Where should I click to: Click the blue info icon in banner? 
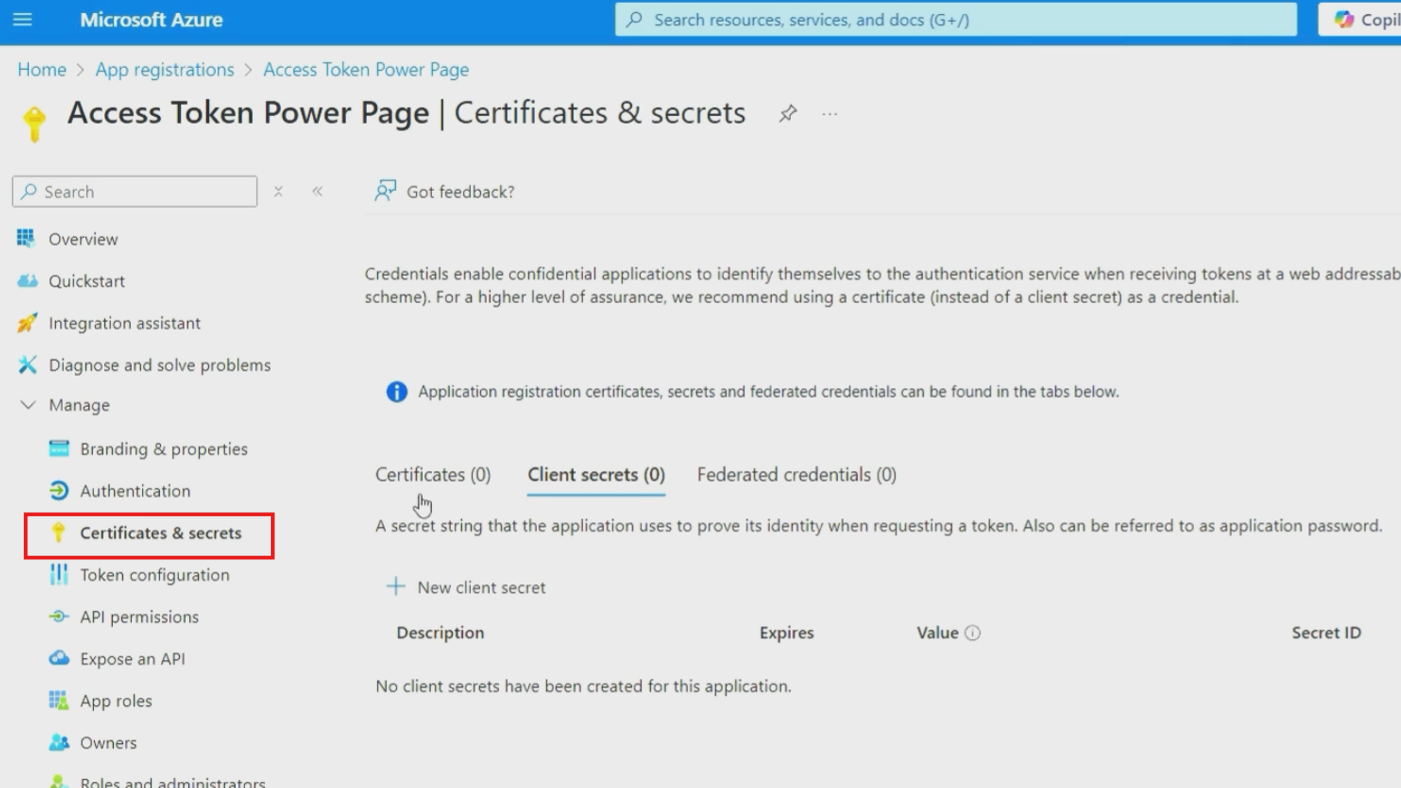pyautogui.click(x=397, y=391)
